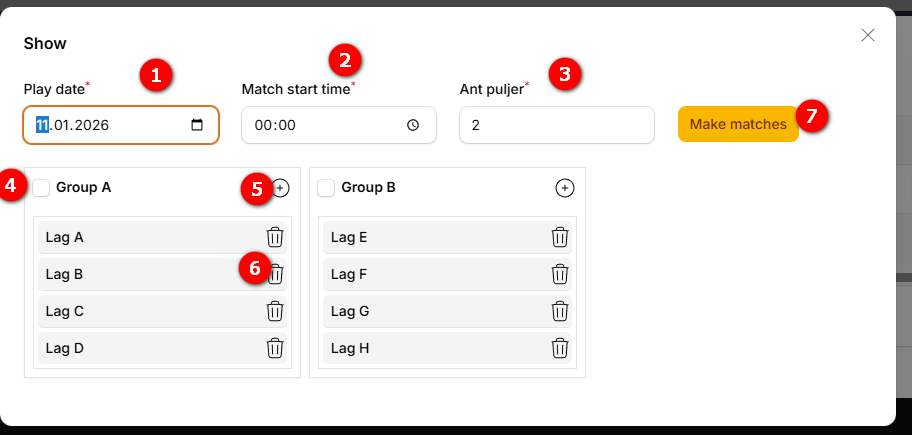Open the Match start time clock picker
The width and height of the screenshot is (912, 435).
[413, 126]
